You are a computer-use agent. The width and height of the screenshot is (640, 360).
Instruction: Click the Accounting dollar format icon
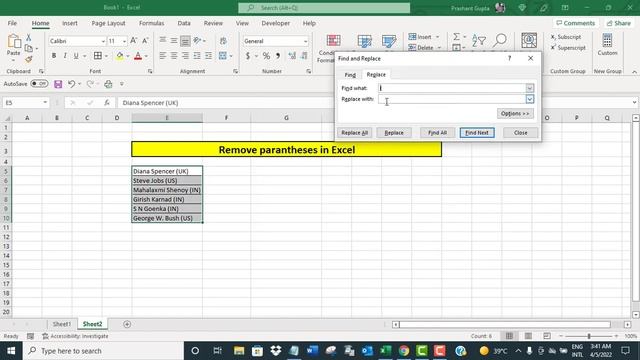click(248, 56)
